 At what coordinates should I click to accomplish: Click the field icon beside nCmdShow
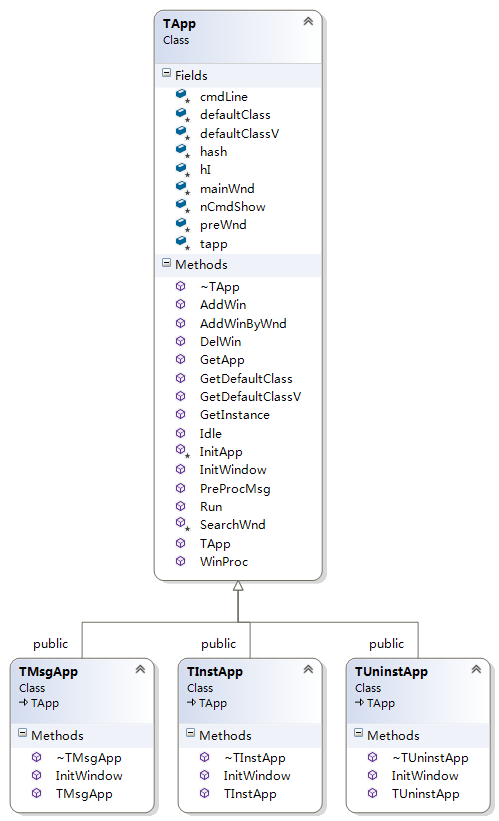[x=182, y=206]
